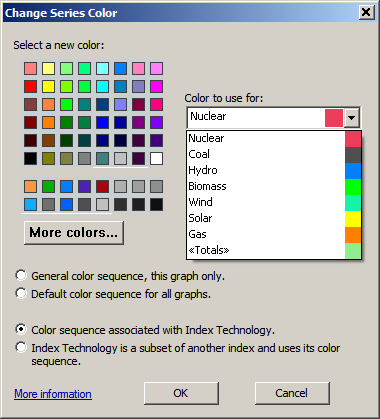The width and height of the screenshot is (380, 419).
Task: Select the white color swatch
Action: click(x=156, y=158)
